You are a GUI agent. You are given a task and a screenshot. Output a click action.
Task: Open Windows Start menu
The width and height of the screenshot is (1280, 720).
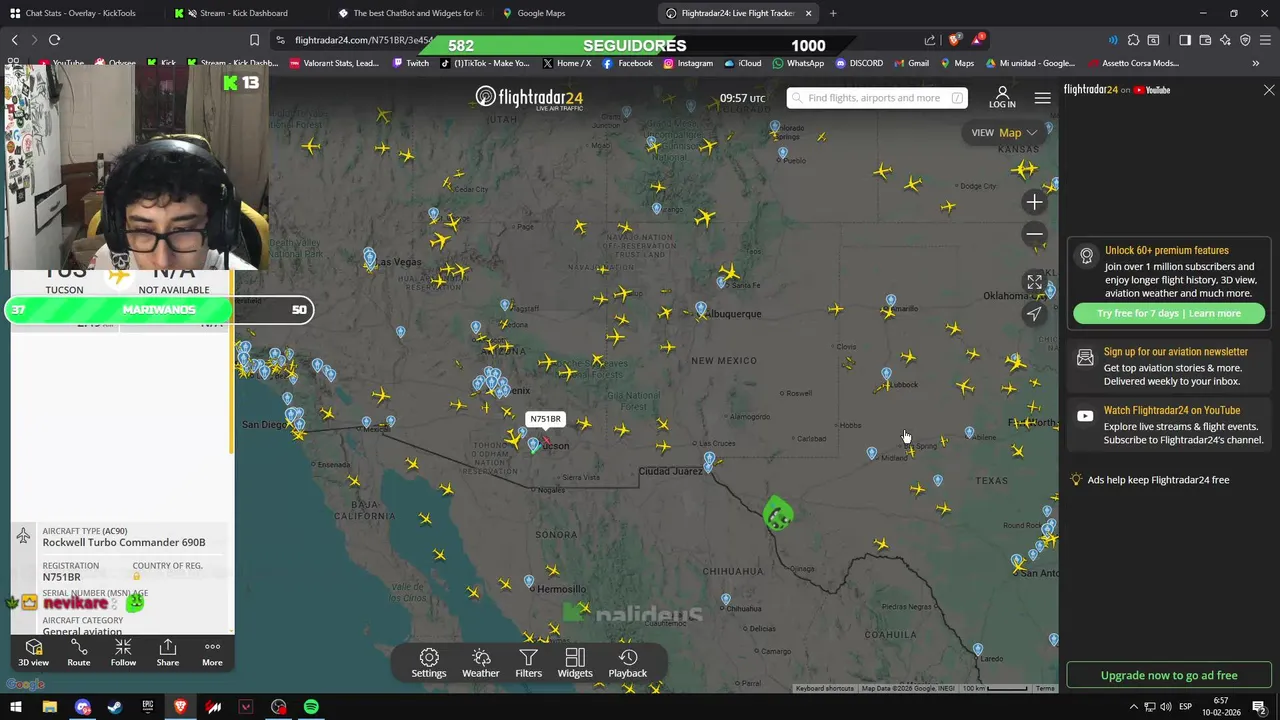point(16,707)
